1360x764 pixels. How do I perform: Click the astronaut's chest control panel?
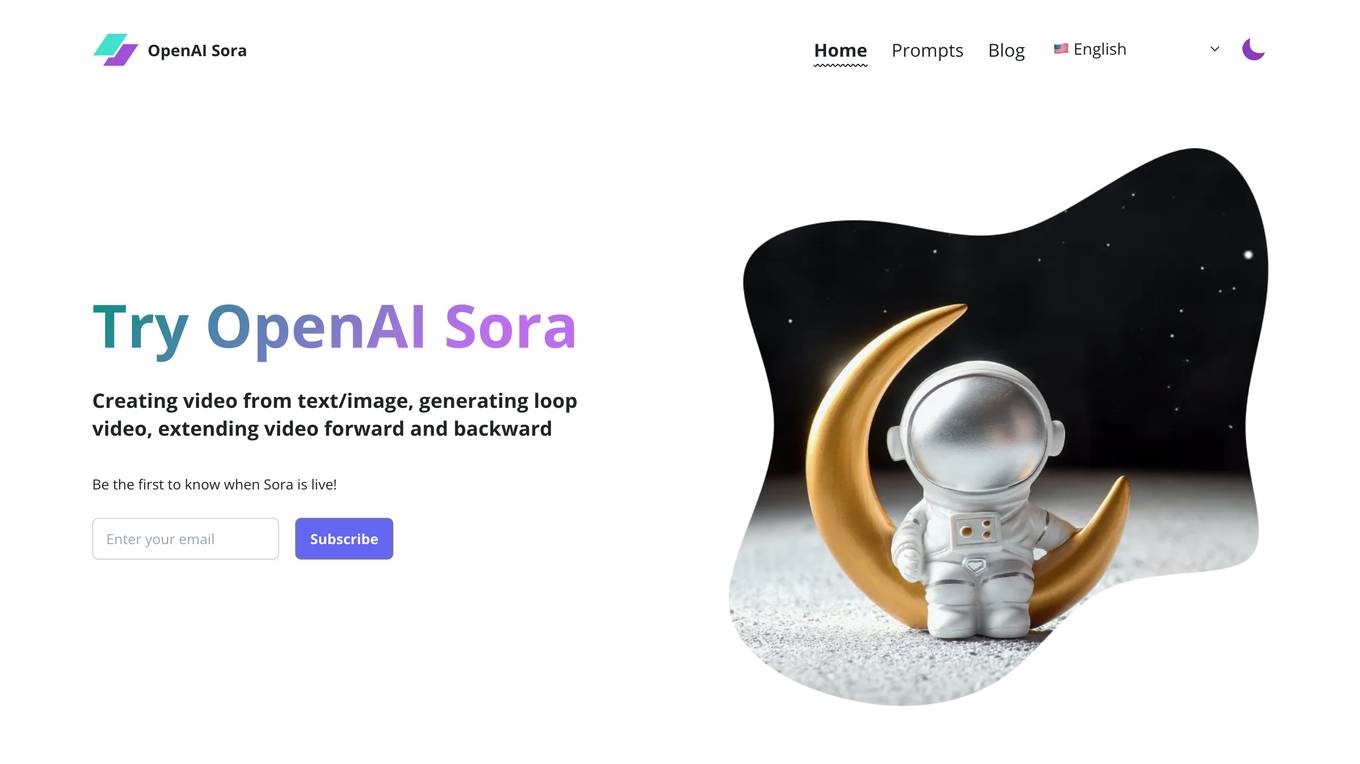click(975, 530)
